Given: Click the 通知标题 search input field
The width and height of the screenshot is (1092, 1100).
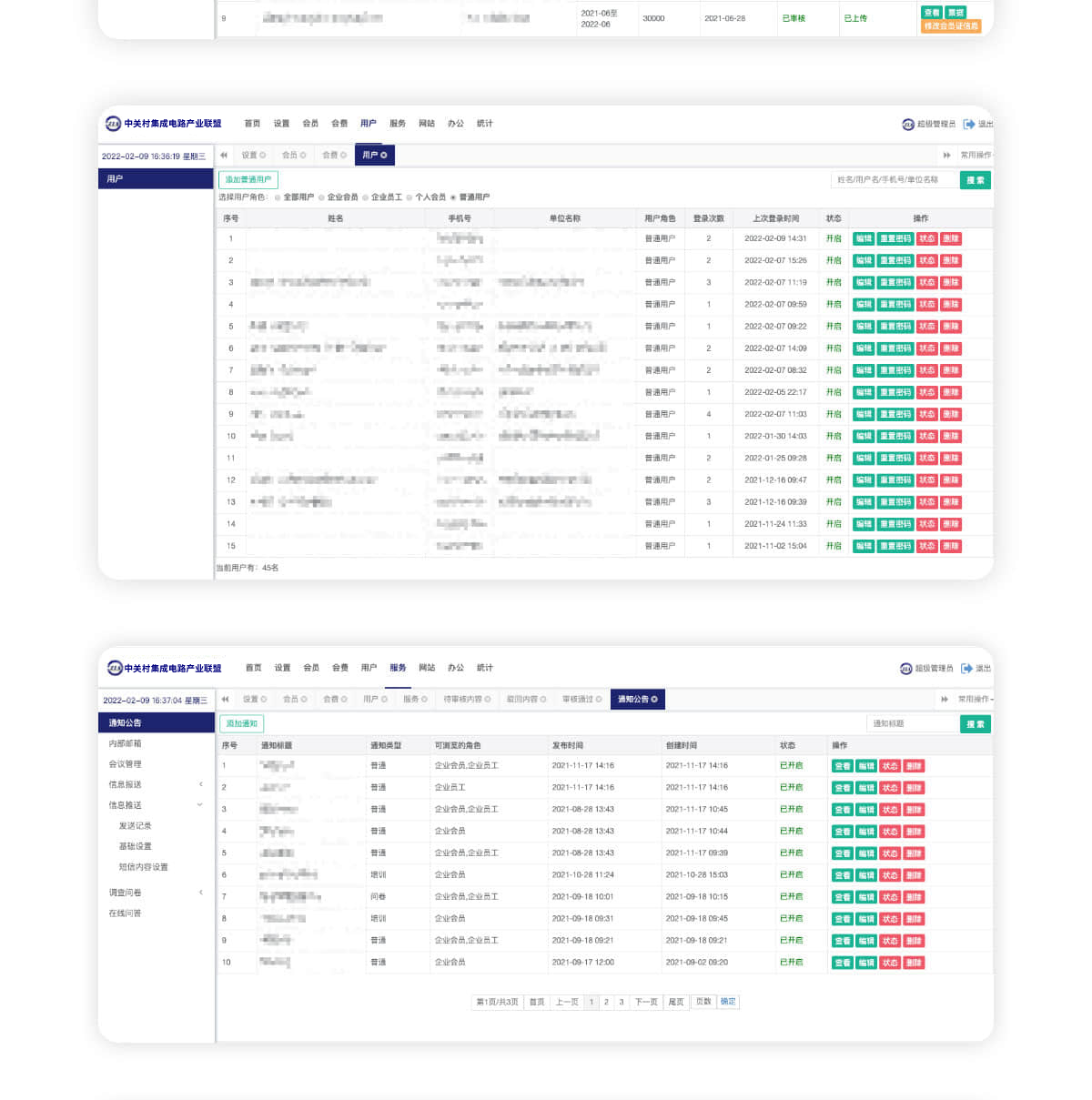Looking at the screenshot, I should (x=911, y=723).
